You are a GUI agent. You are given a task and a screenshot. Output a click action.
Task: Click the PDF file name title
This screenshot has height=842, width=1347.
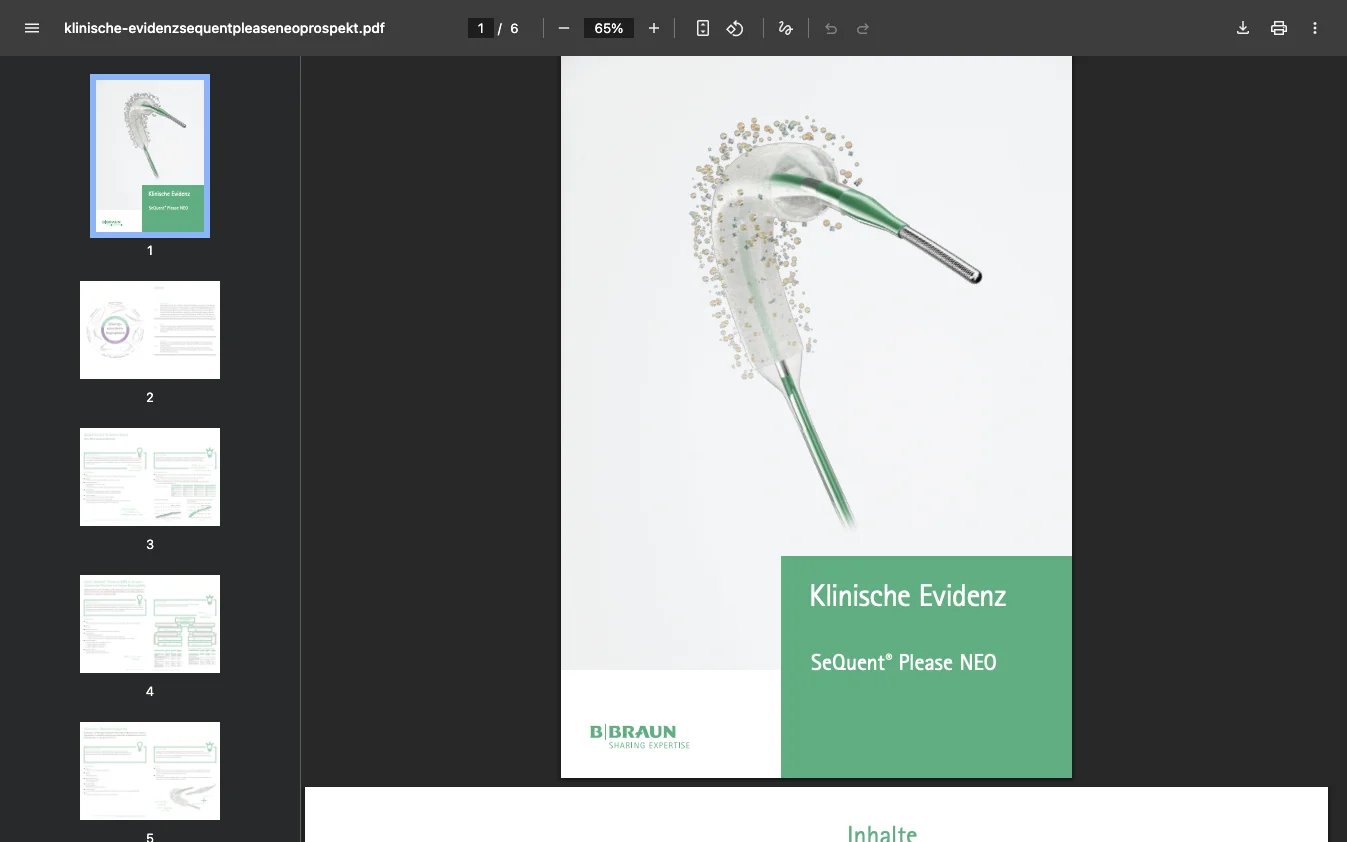224,28
